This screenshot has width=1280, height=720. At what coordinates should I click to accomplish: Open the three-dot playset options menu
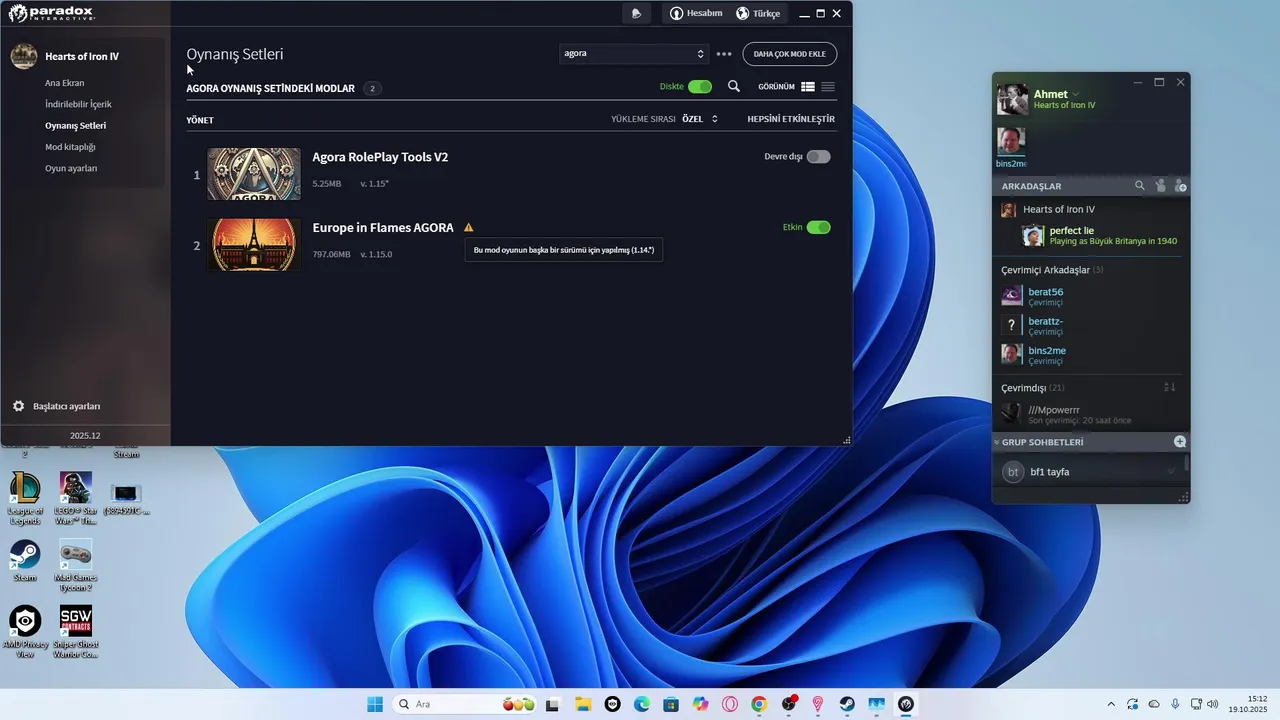tap(725, 54)
